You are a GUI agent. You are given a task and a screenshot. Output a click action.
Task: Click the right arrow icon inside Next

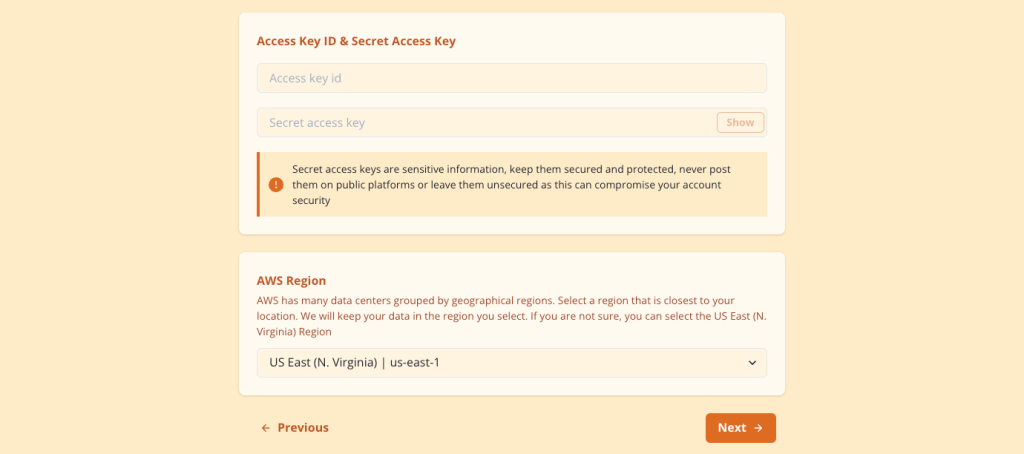pos(758,428)
